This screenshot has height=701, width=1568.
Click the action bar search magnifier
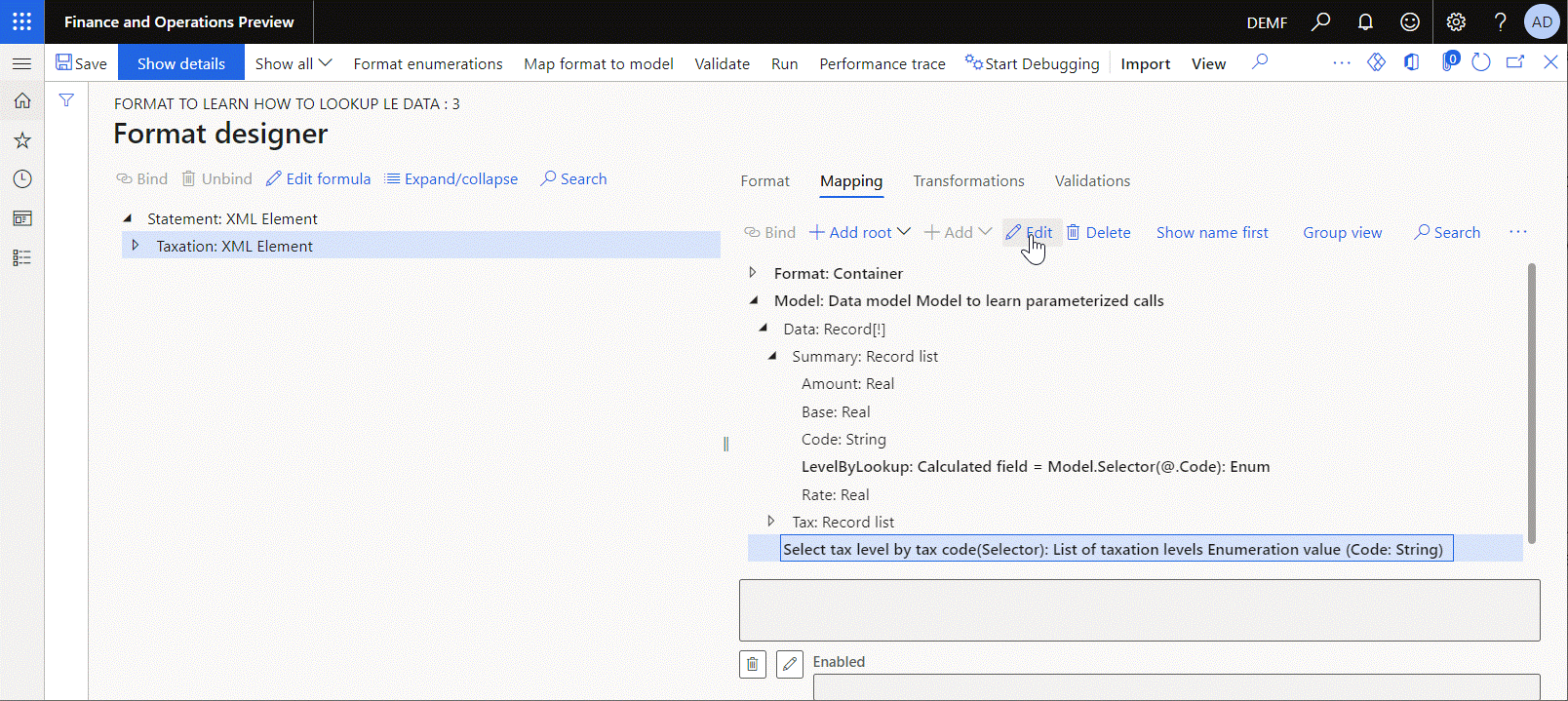(1260, 62)
